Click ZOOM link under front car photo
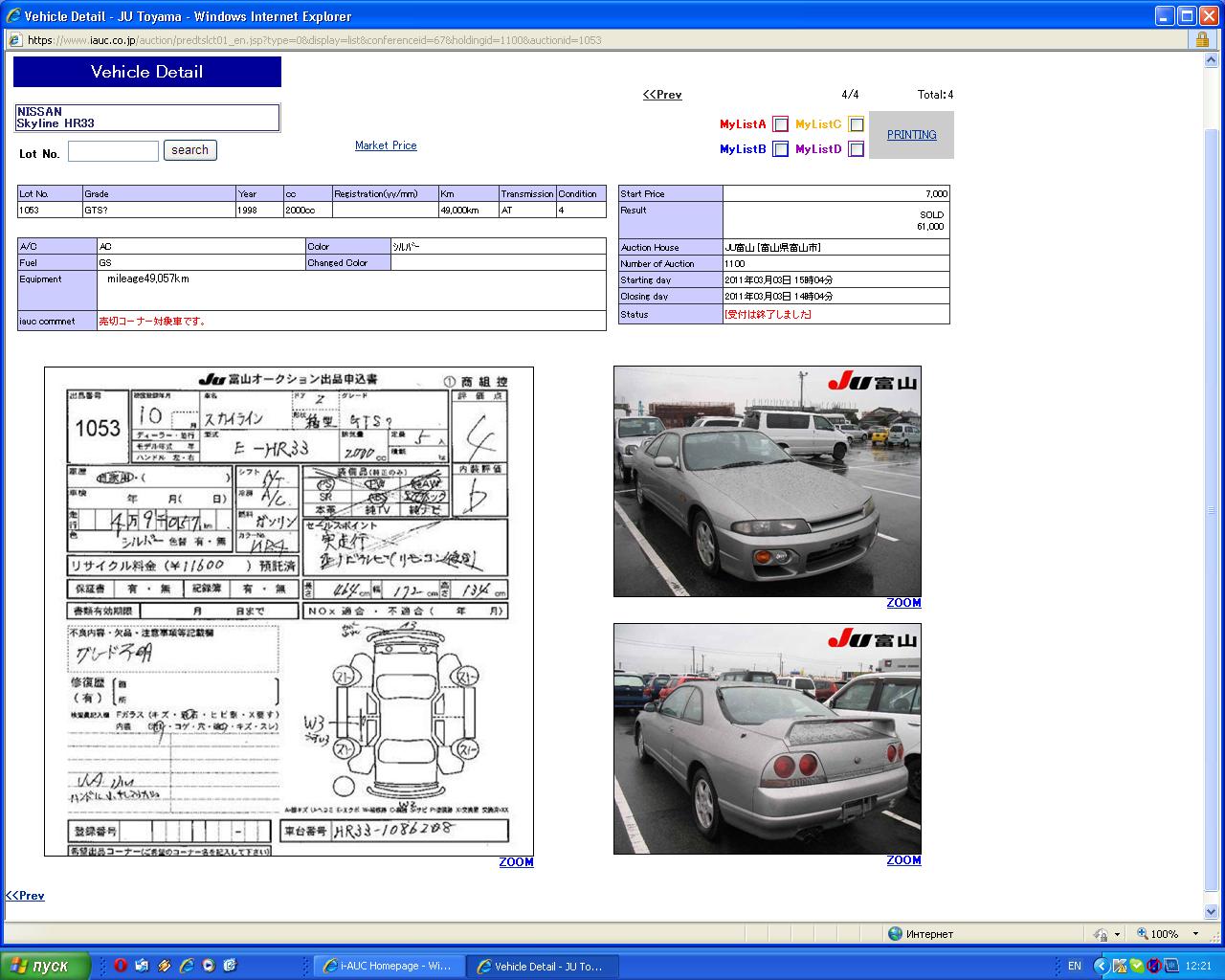Viewport: 1225px width, 980px height. (904, 603)
